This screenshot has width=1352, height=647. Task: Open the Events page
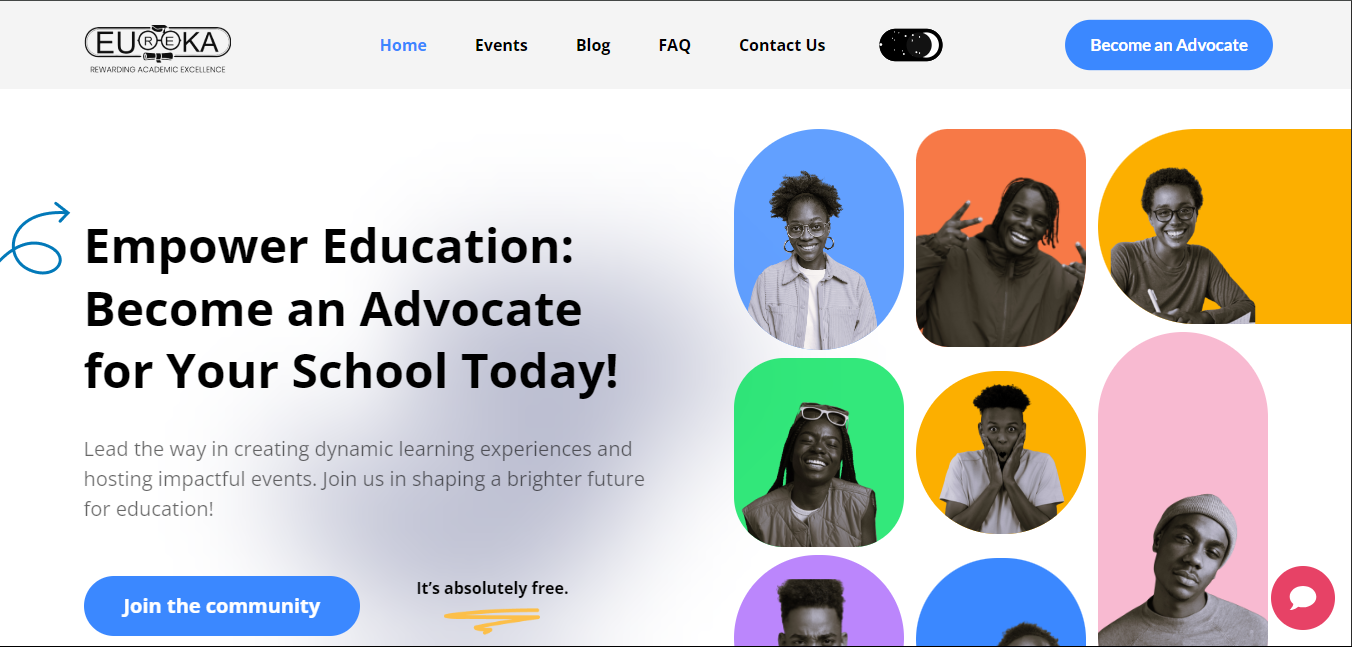[x=501, y=45]
